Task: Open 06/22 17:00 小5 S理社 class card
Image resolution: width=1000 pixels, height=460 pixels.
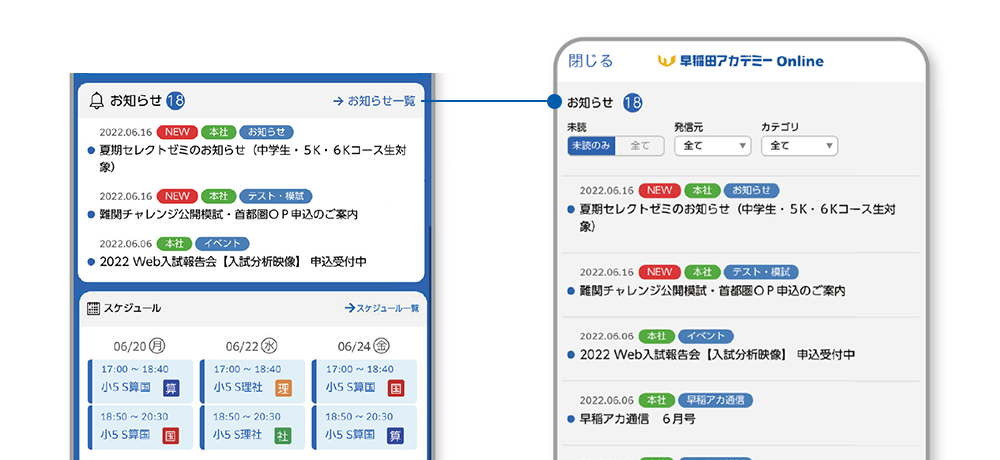Action: click(252, 381)
